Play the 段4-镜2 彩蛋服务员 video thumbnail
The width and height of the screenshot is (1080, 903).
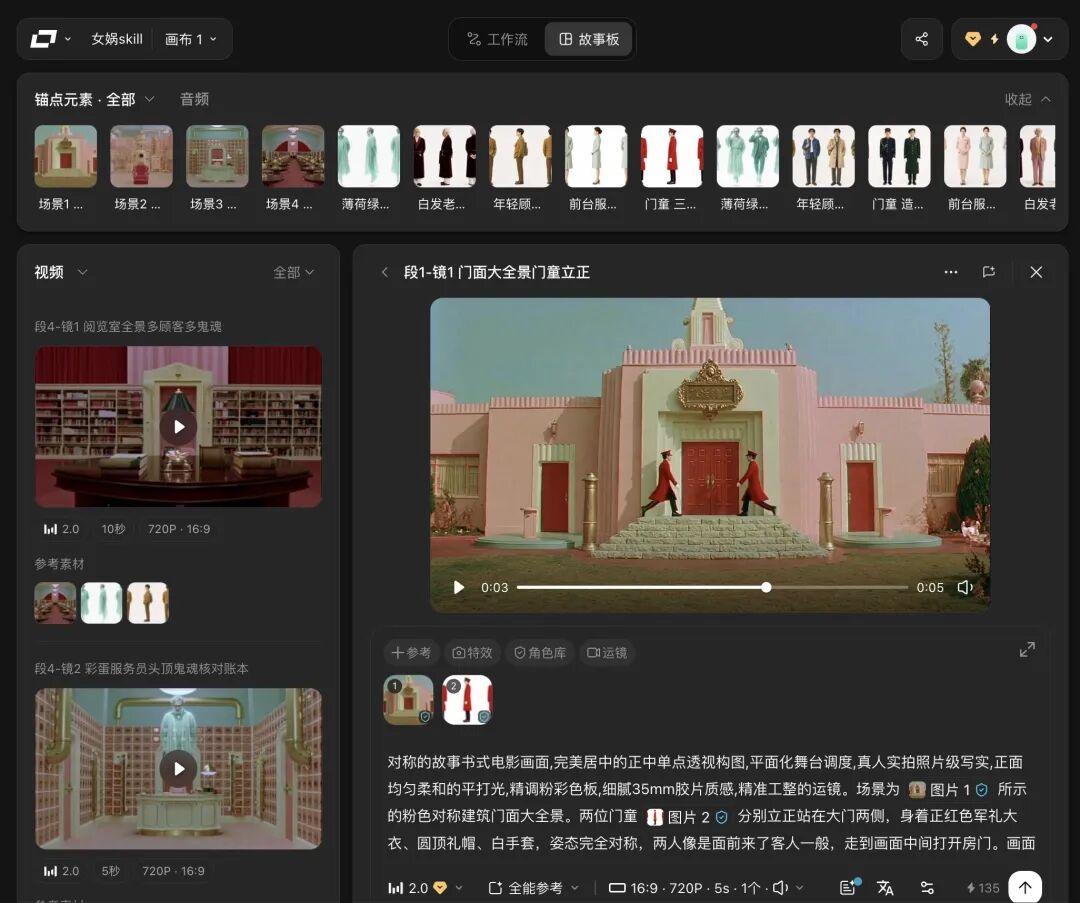178,769
